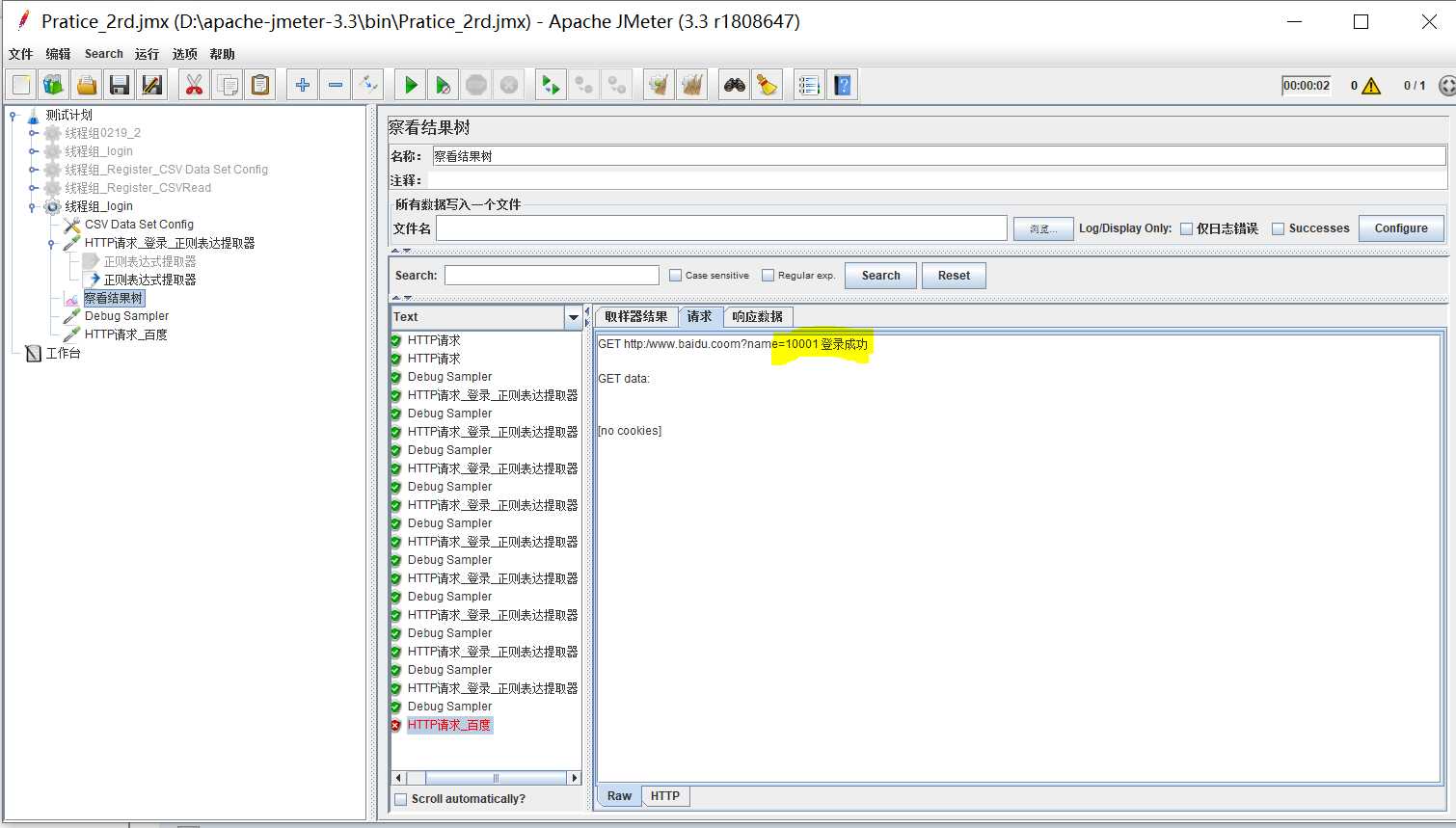
Task: Click the grey Shutdown test icon
Action: click(x=509, y=85)
